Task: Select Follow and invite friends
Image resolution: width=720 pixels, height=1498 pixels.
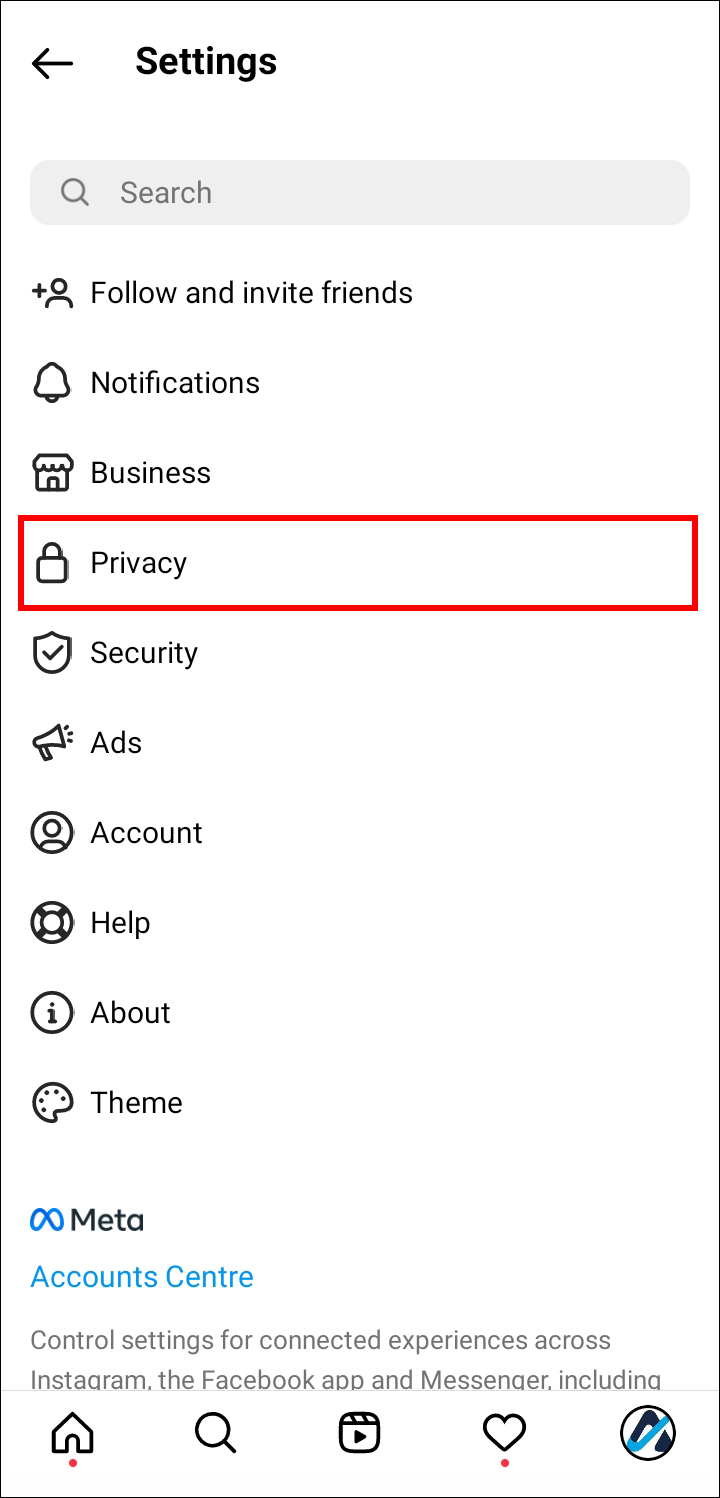Action: point(251,293)
